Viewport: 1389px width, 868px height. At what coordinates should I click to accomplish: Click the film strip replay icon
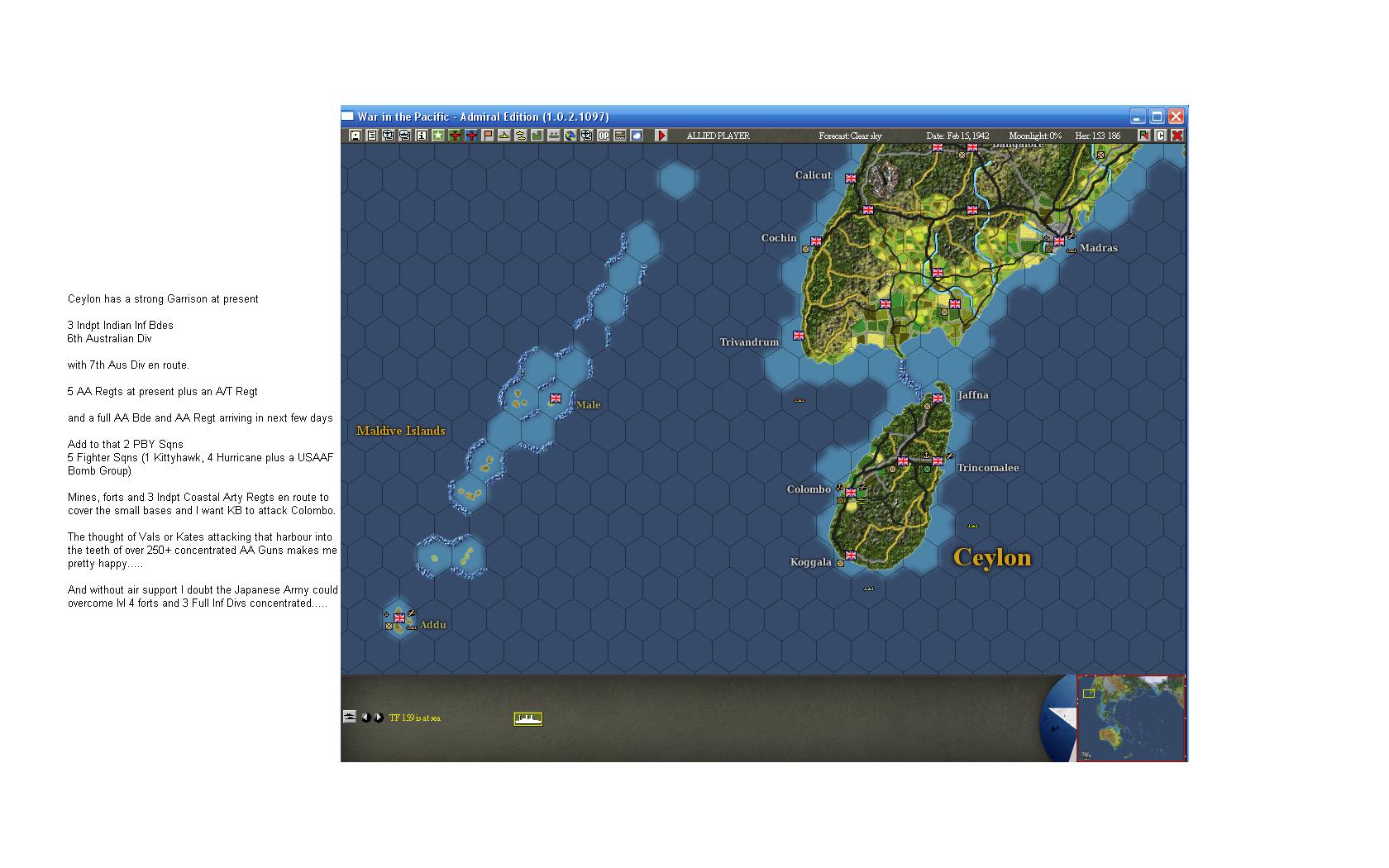click(620, 136)
